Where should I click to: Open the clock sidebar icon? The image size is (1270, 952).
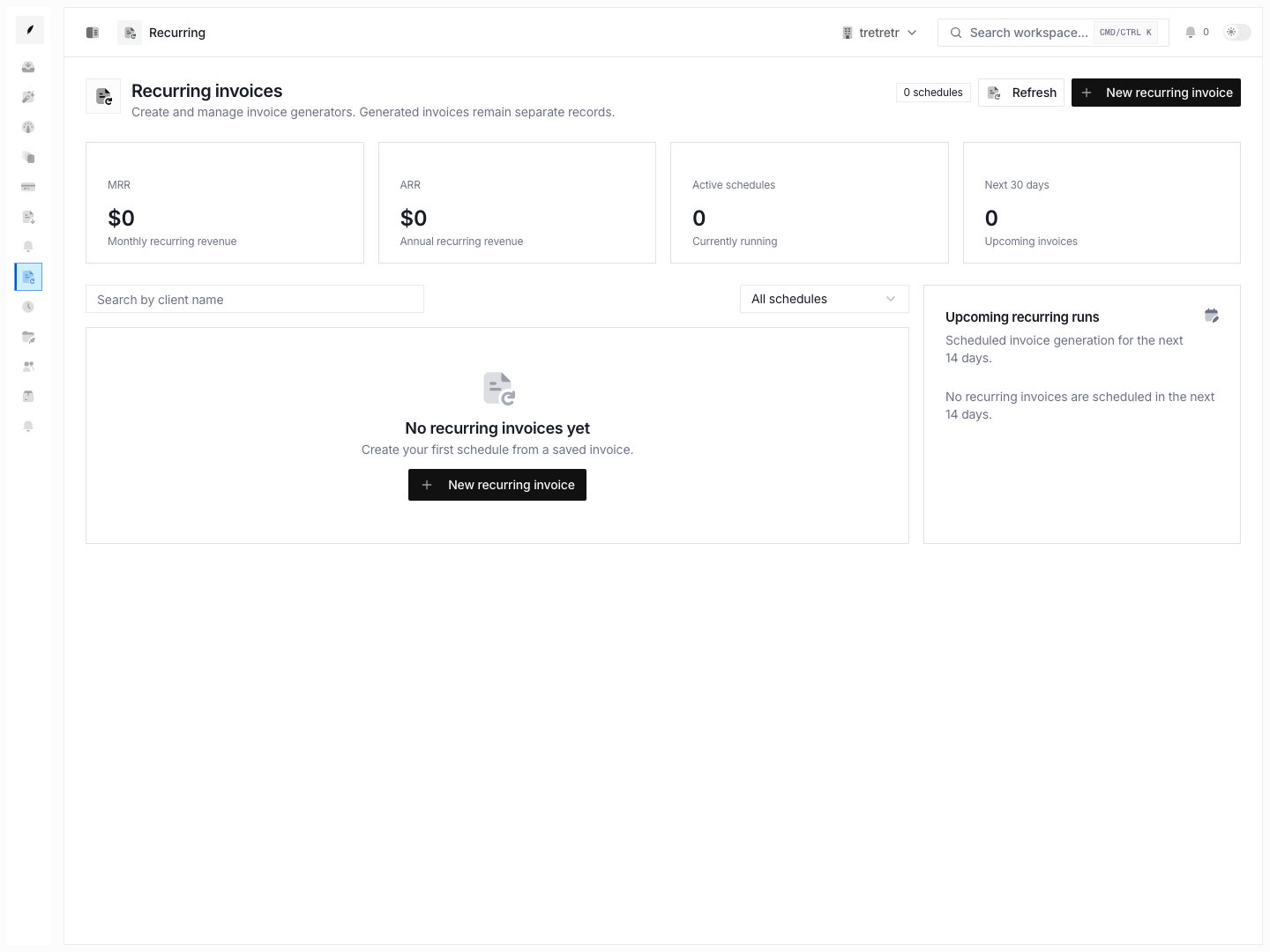(x=28, y=307)
